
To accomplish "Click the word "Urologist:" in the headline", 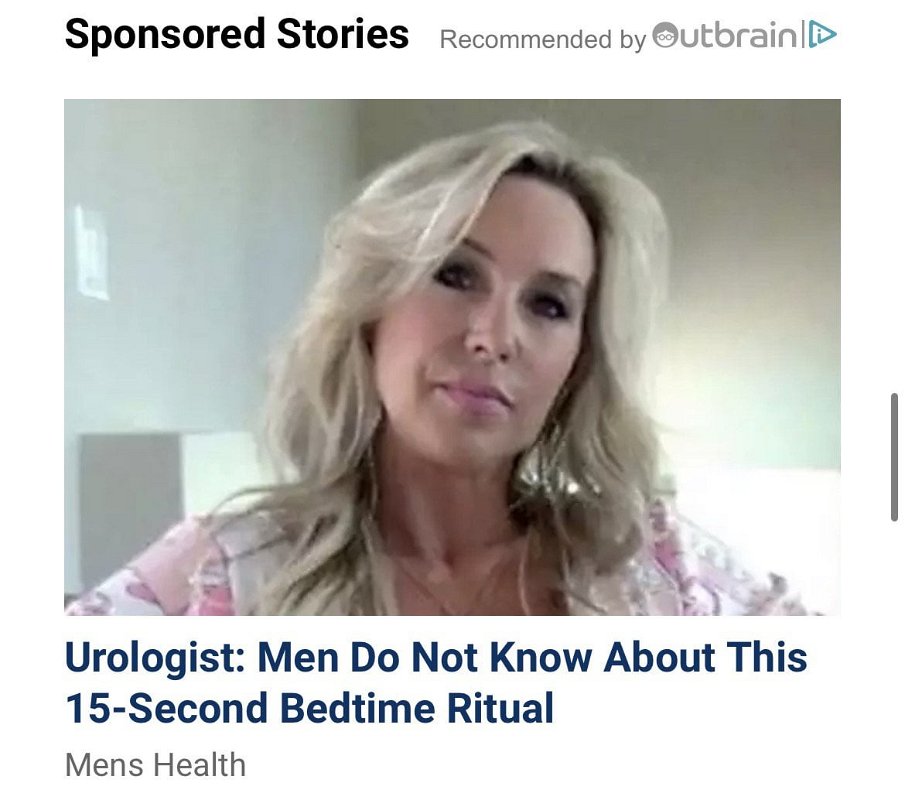I will pos(156,658).
